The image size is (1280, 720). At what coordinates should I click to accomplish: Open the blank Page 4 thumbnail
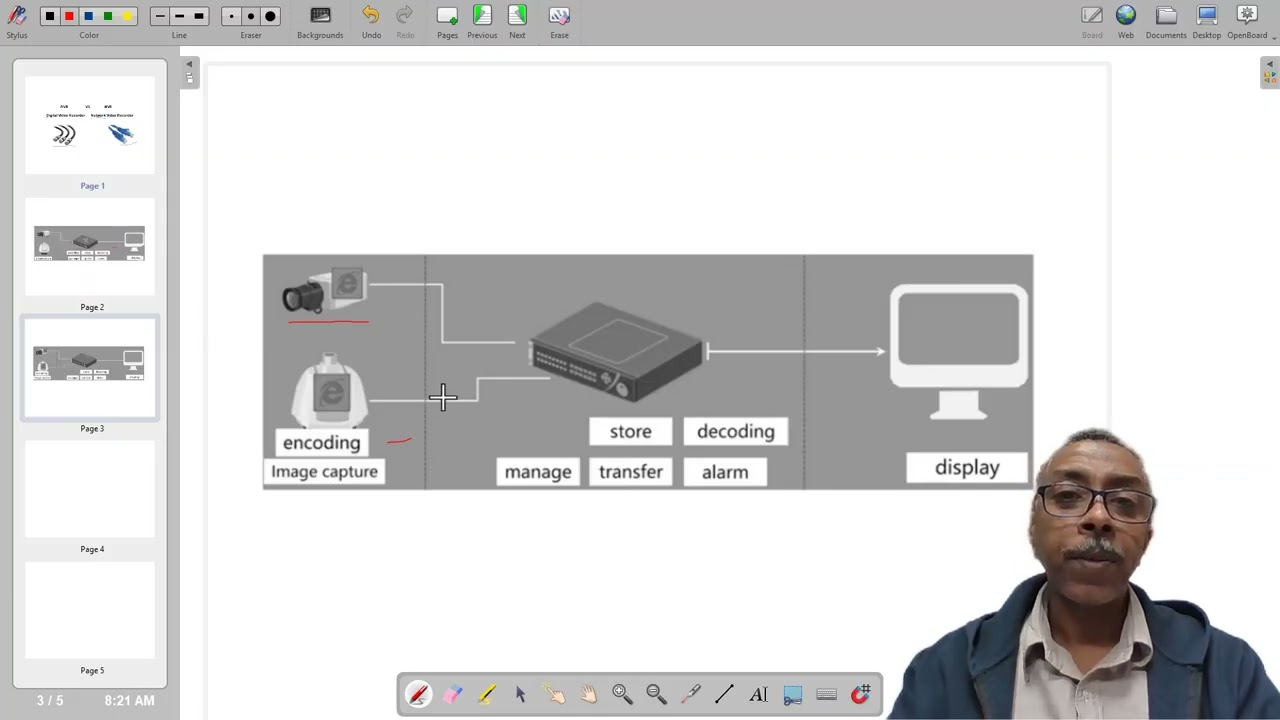coord(90,490)
